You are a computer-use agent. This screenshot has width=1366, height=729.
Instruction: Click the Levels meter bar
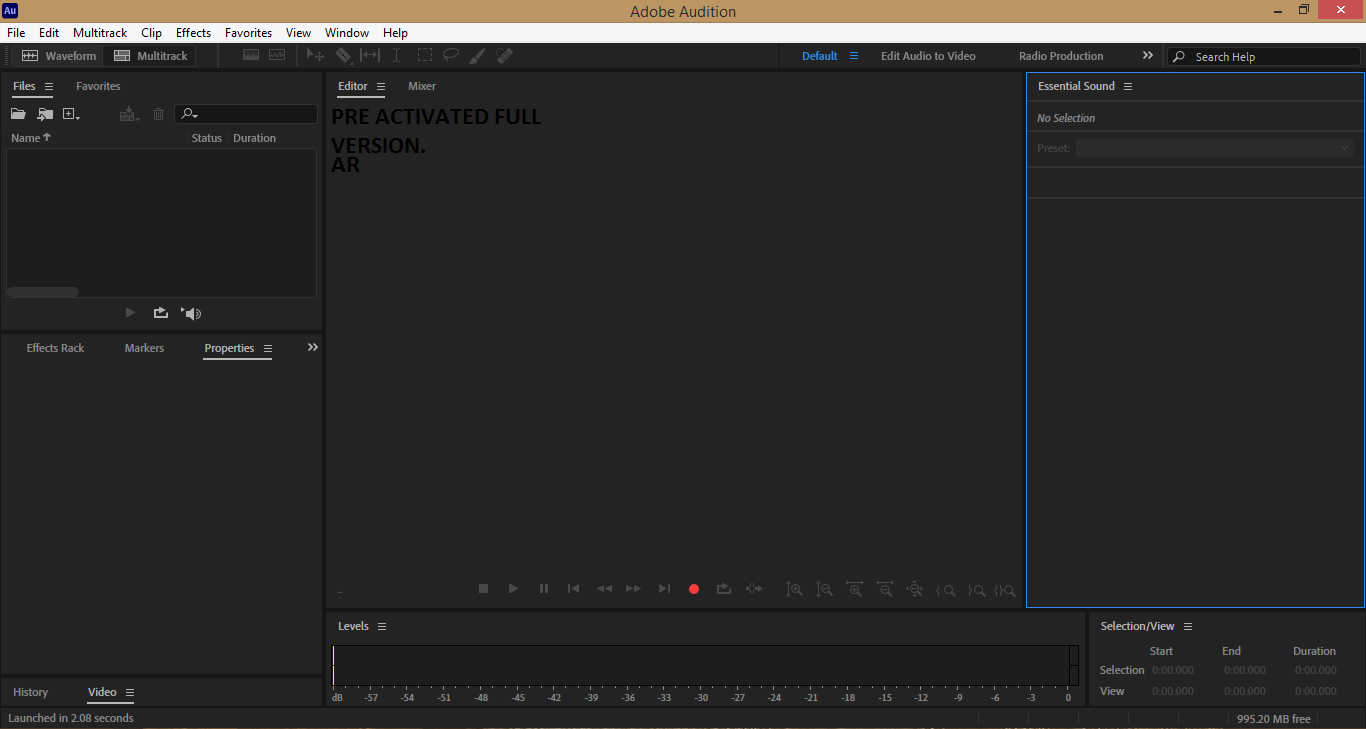(706, 665)
